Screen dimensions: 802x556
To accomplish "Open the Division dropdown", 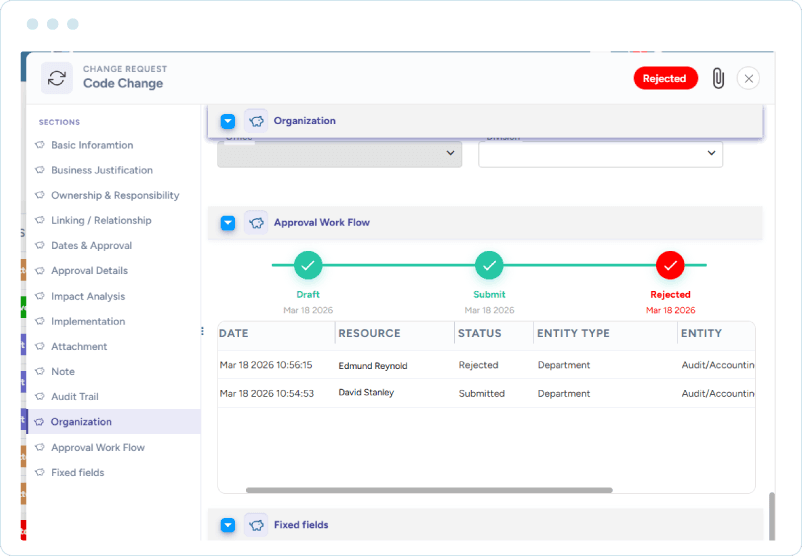I will point(600,154).
